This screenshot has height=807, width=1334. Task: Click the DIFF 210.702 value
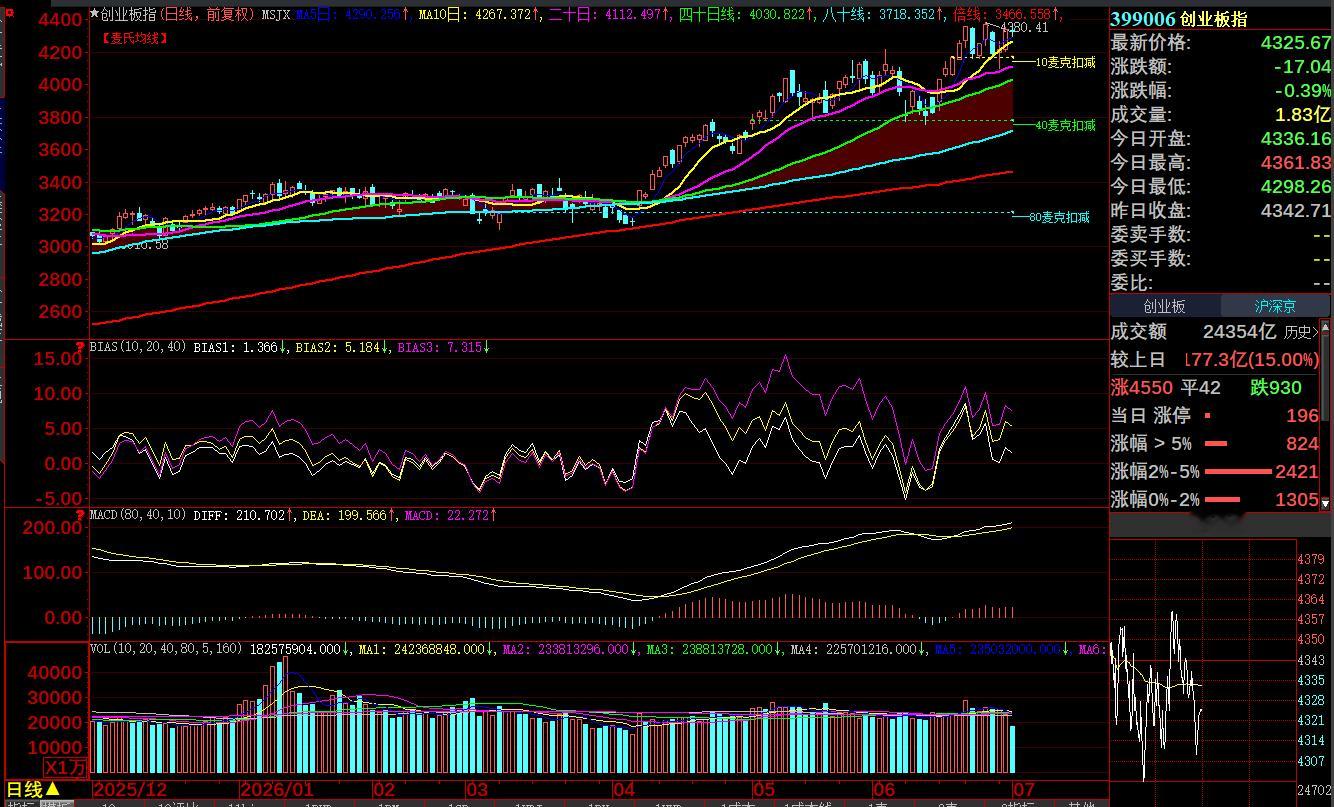(244, 515)
